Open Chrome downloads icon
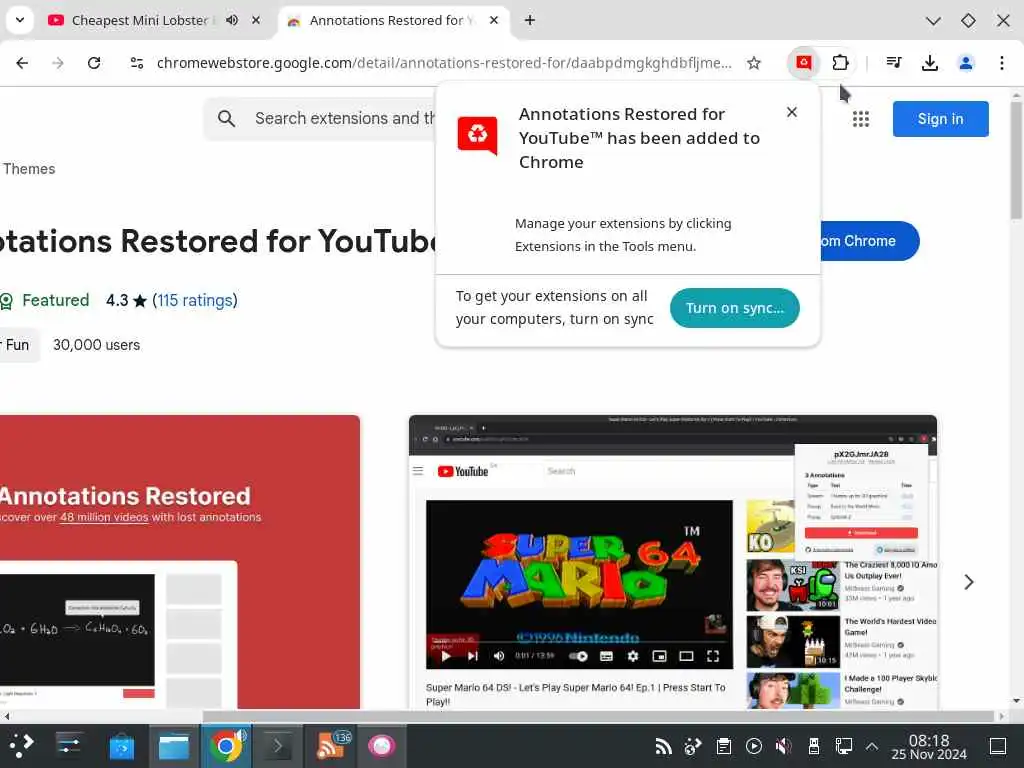Screen dimensions: 1024x768 [929, 63]
